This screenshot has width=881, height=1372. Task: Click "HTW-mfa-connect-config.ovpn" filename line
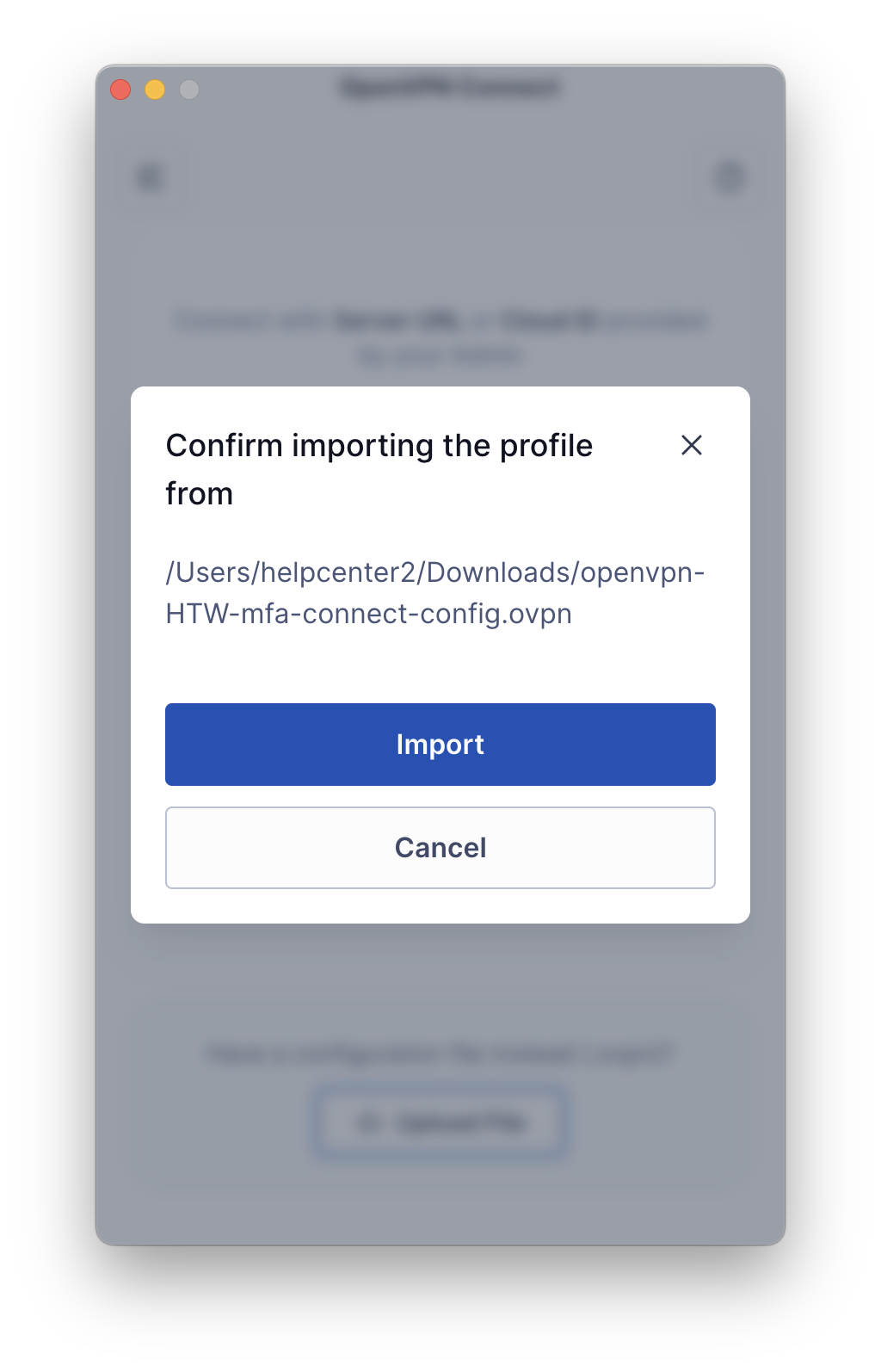(368, 614)
